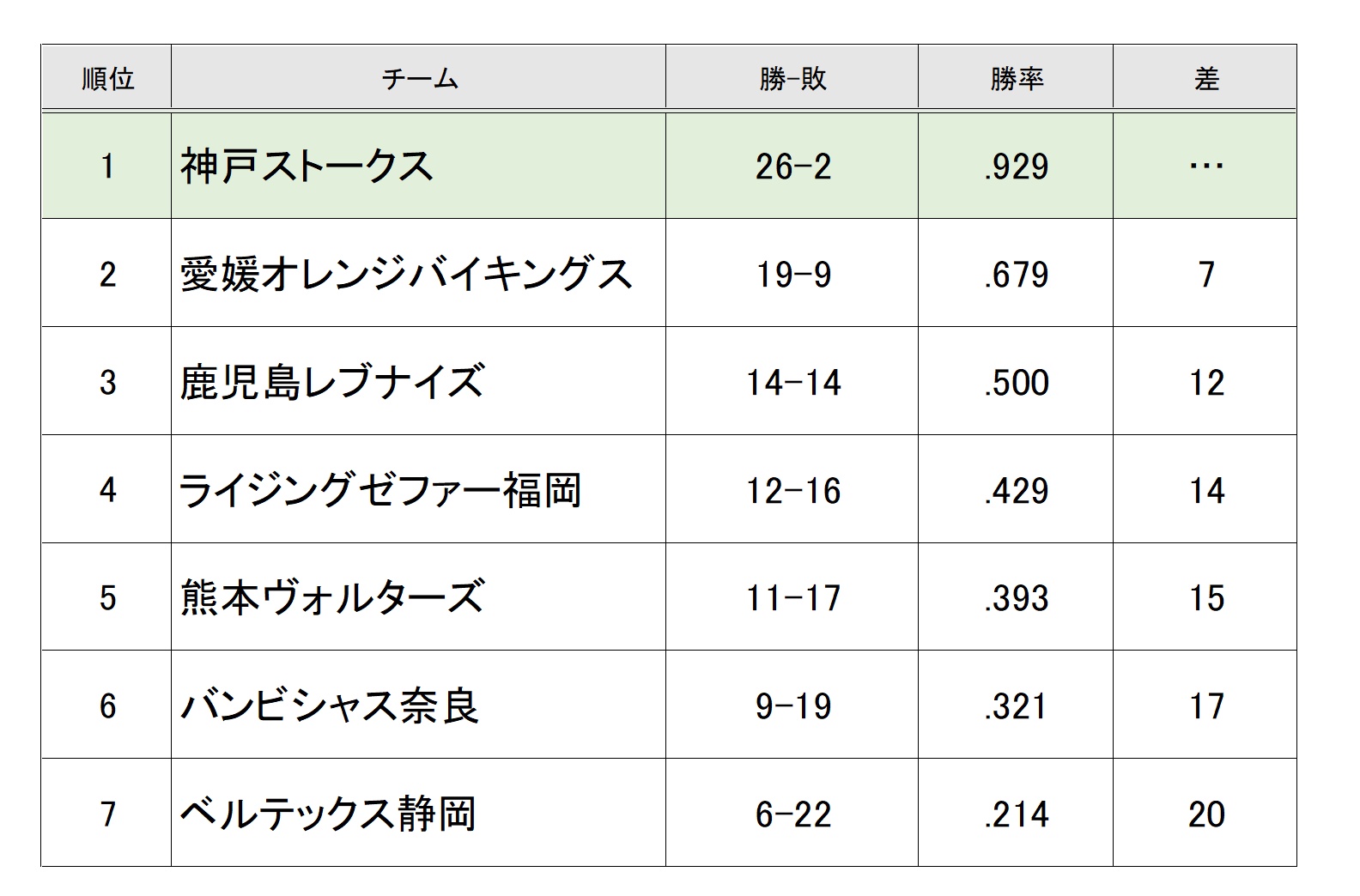Image resolution: width=1360 pixels, height=896 pixels.
Task: Select the 14-14 record cell
Action: (793, 383)
